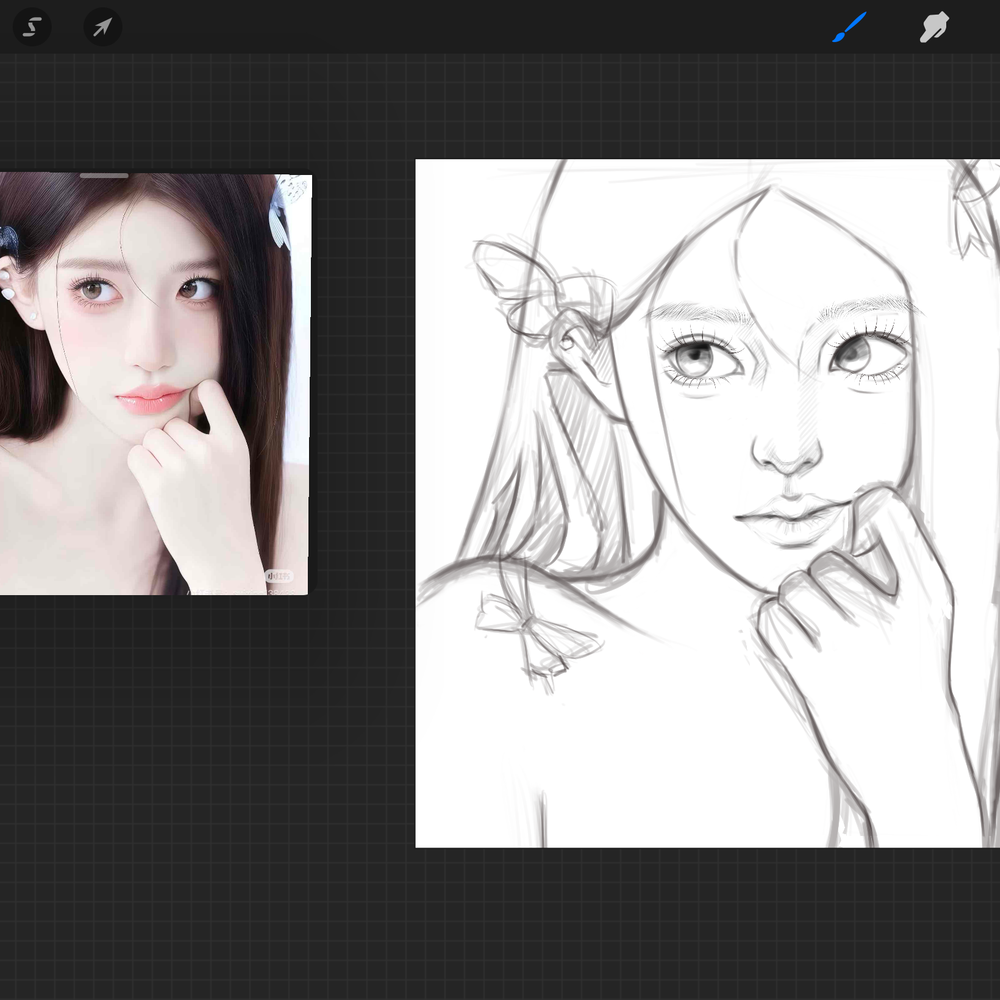
Task: Select the blue Brush tool
Action: point(849,27)
